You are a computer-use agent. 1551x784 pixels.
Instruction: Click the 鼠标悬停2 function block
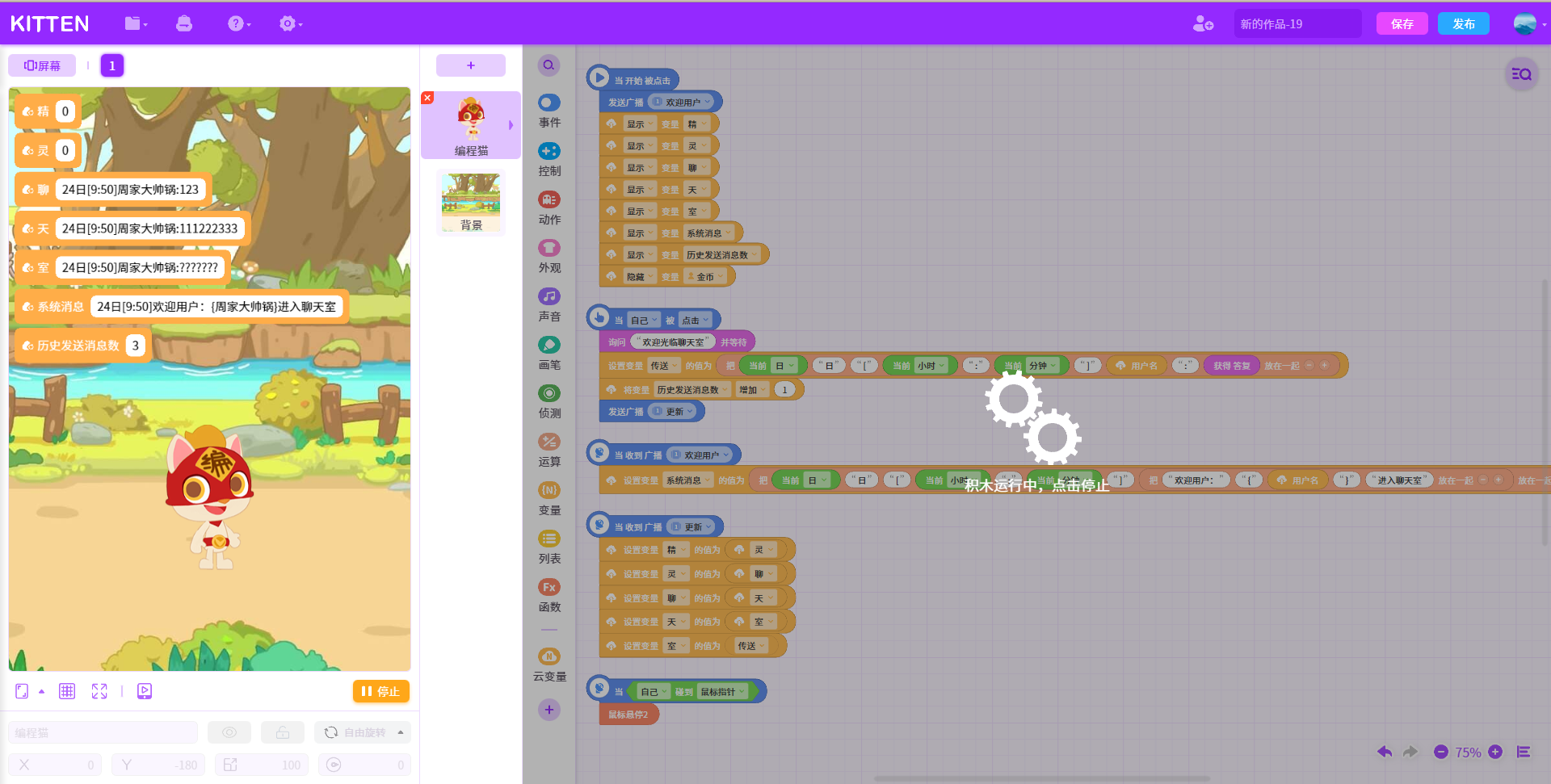[628, 715]
